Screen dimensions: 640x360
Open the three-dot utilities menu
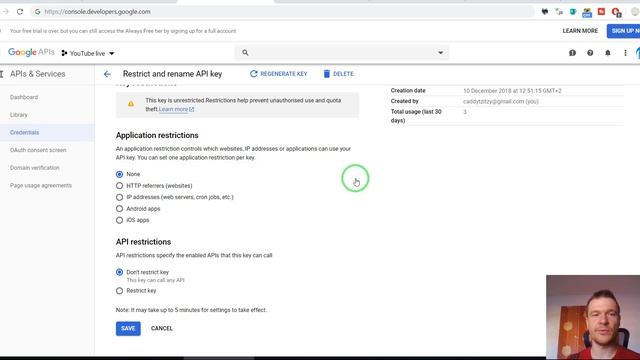[625, 53]
